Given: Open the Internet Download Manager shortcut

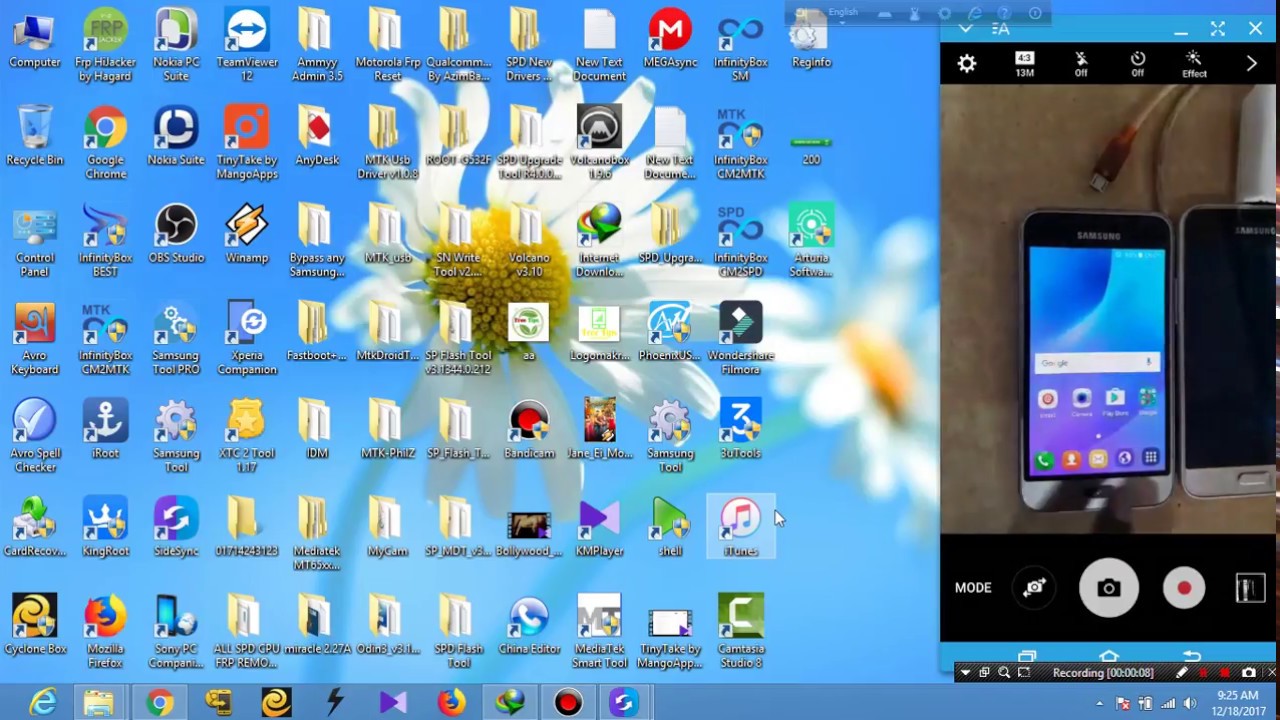Looking at the screenshot, I should point(599,241).
